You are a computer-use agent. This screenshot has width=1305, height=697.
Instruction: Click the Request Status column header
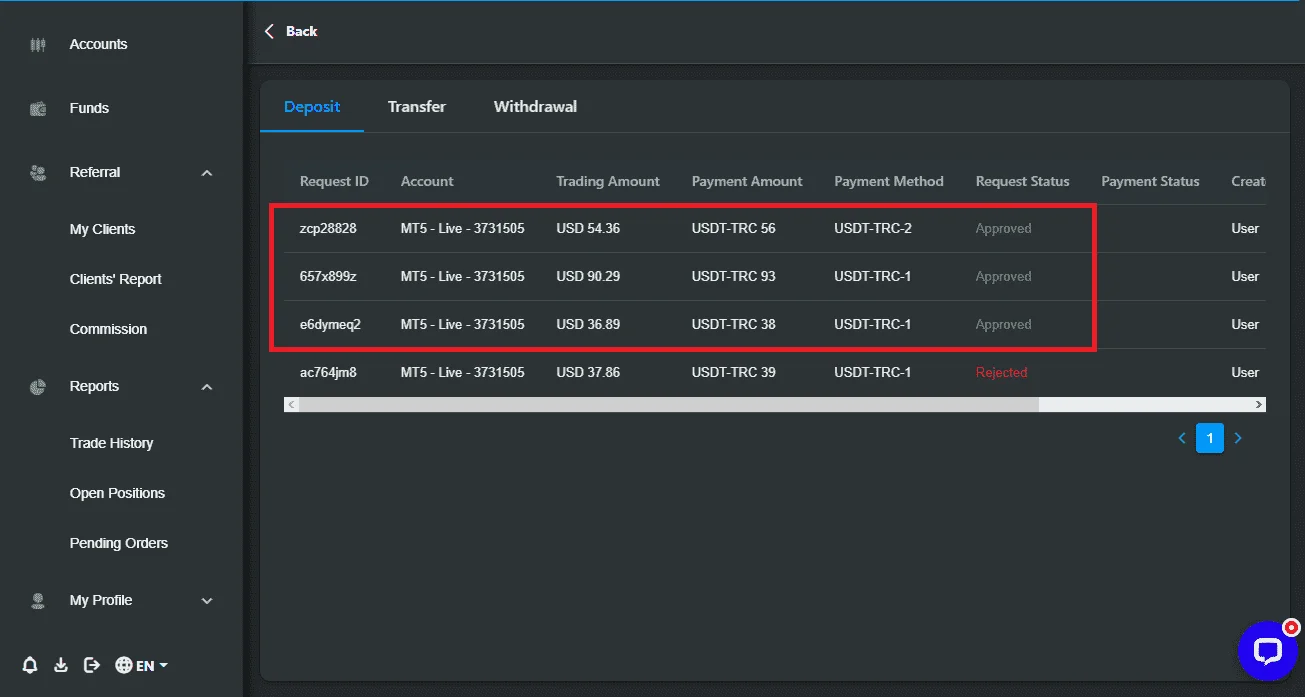pyautogui.click(x=1023, y=182)
